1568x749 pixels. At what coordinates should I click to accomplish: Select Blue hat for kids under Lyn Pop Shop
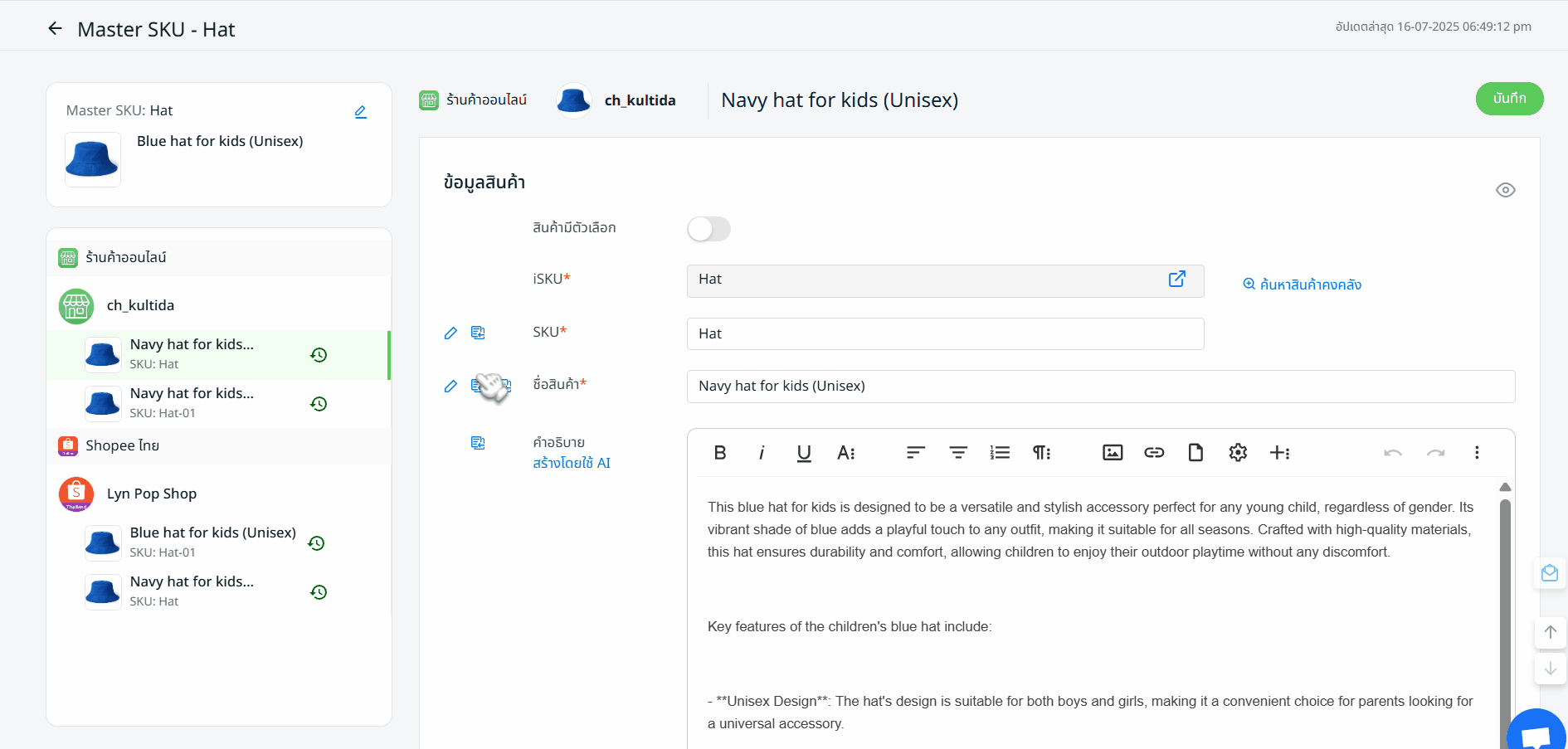click(x=212, y=542)
